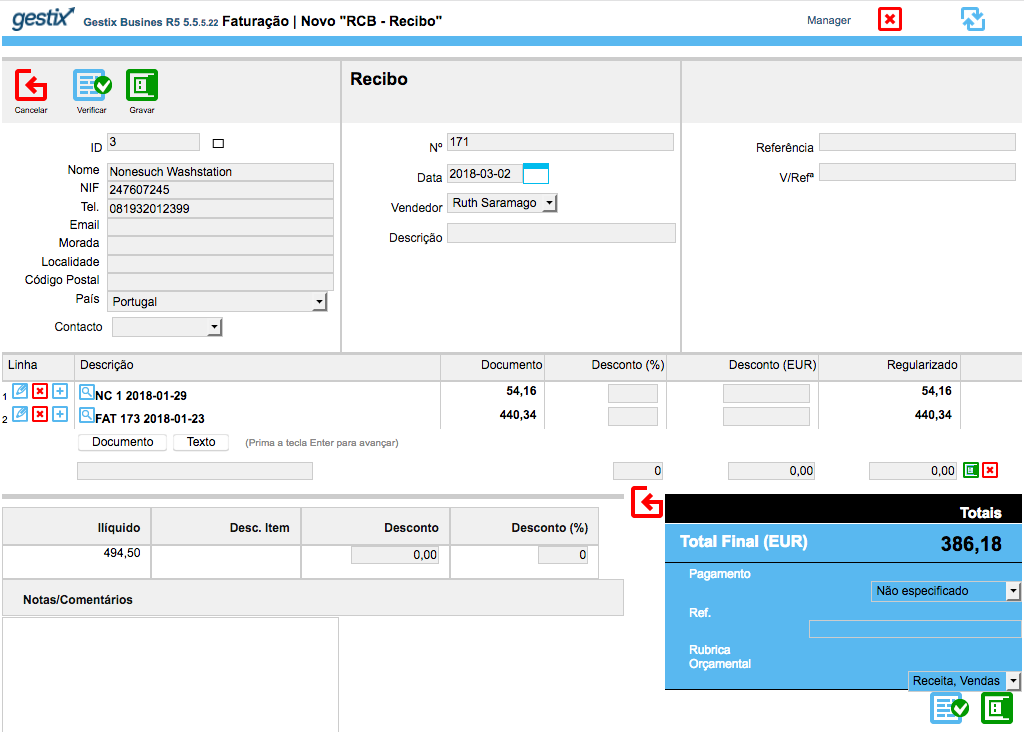
Task: Confirm the new line with green icon
Action: point(971,470)
